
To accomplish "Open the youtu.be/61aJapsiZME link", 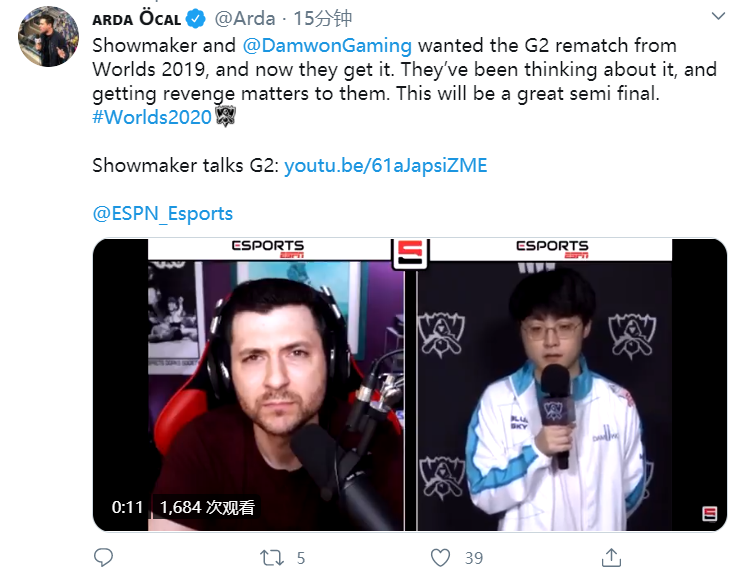I will [x=386, y=165].
